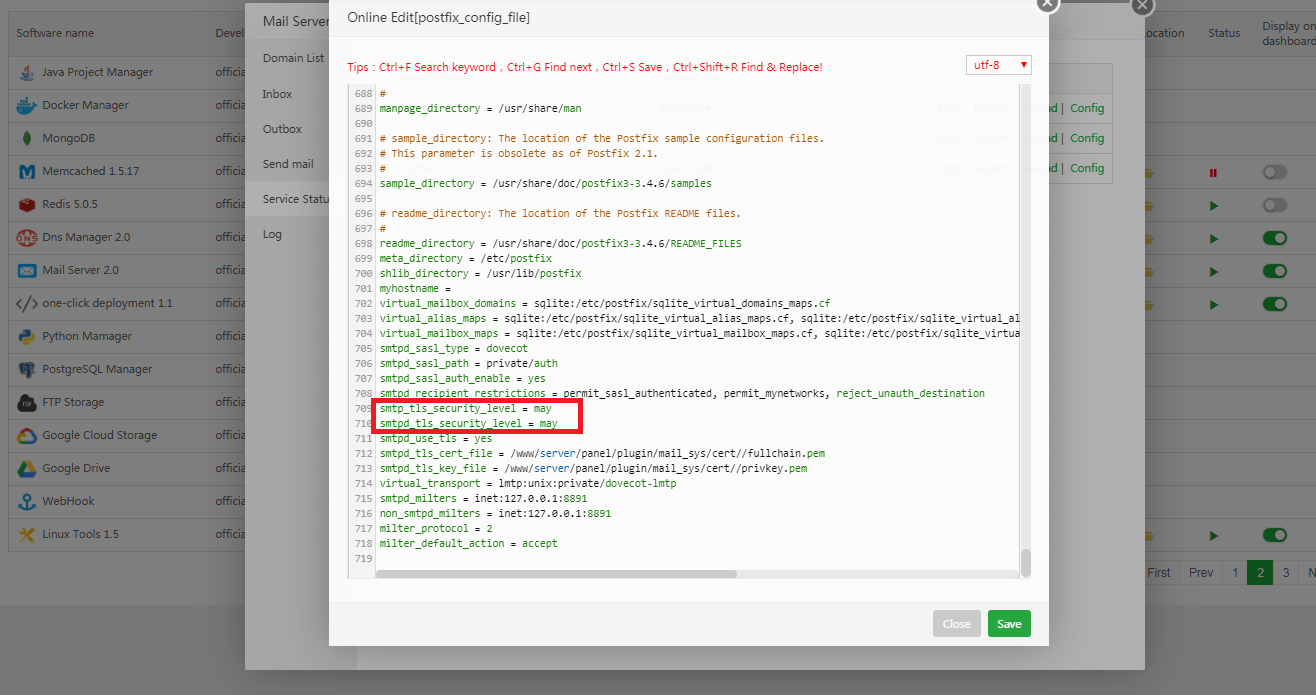The height and width of the screenshot is (695, 1316).
Task: Click the FTP Storage icon
Action: point(26,402)
